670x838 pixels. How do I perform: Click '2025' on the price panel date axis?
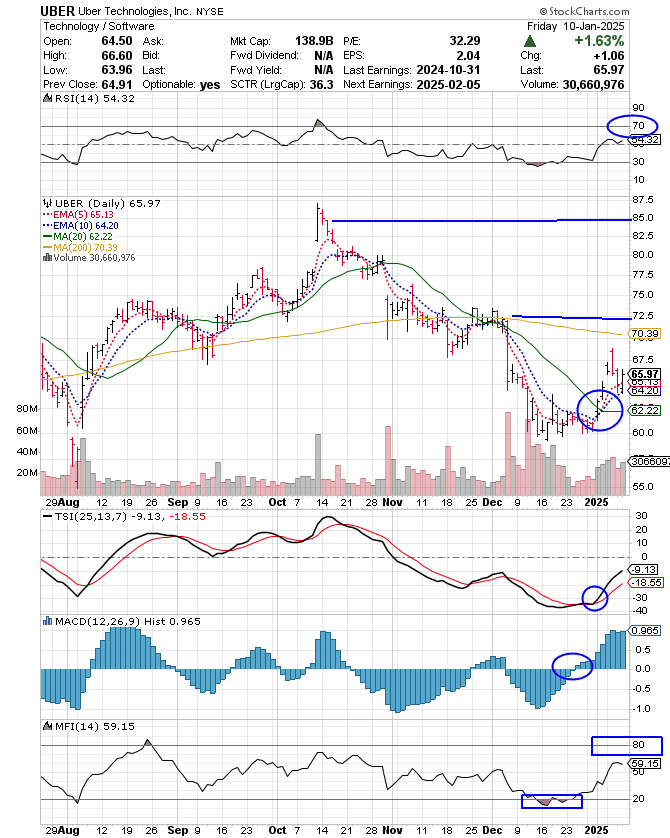[x=596, y=502]
